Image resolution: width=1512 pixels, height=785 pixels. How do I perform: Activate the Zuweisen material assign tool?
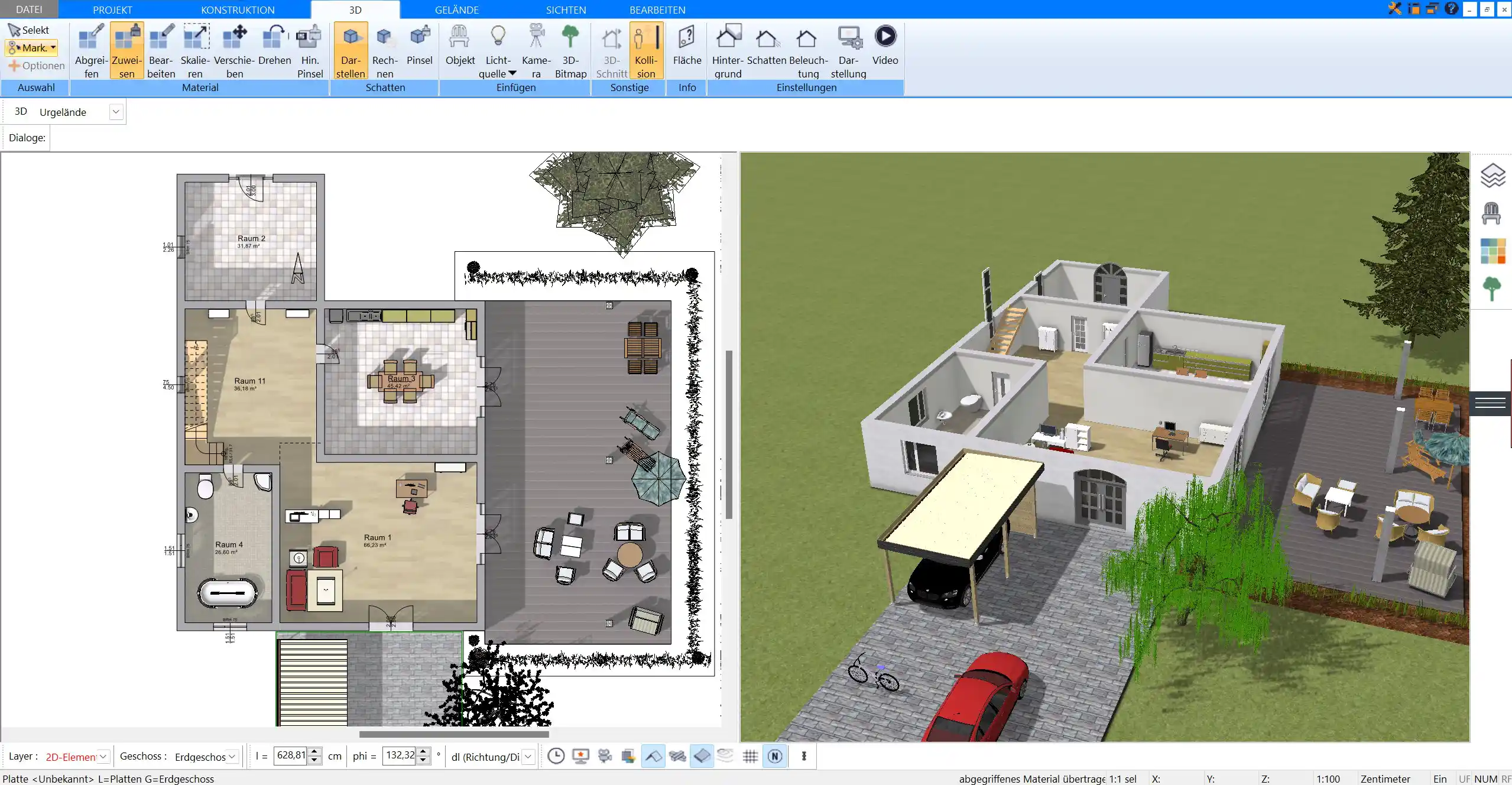pos(126,51)
